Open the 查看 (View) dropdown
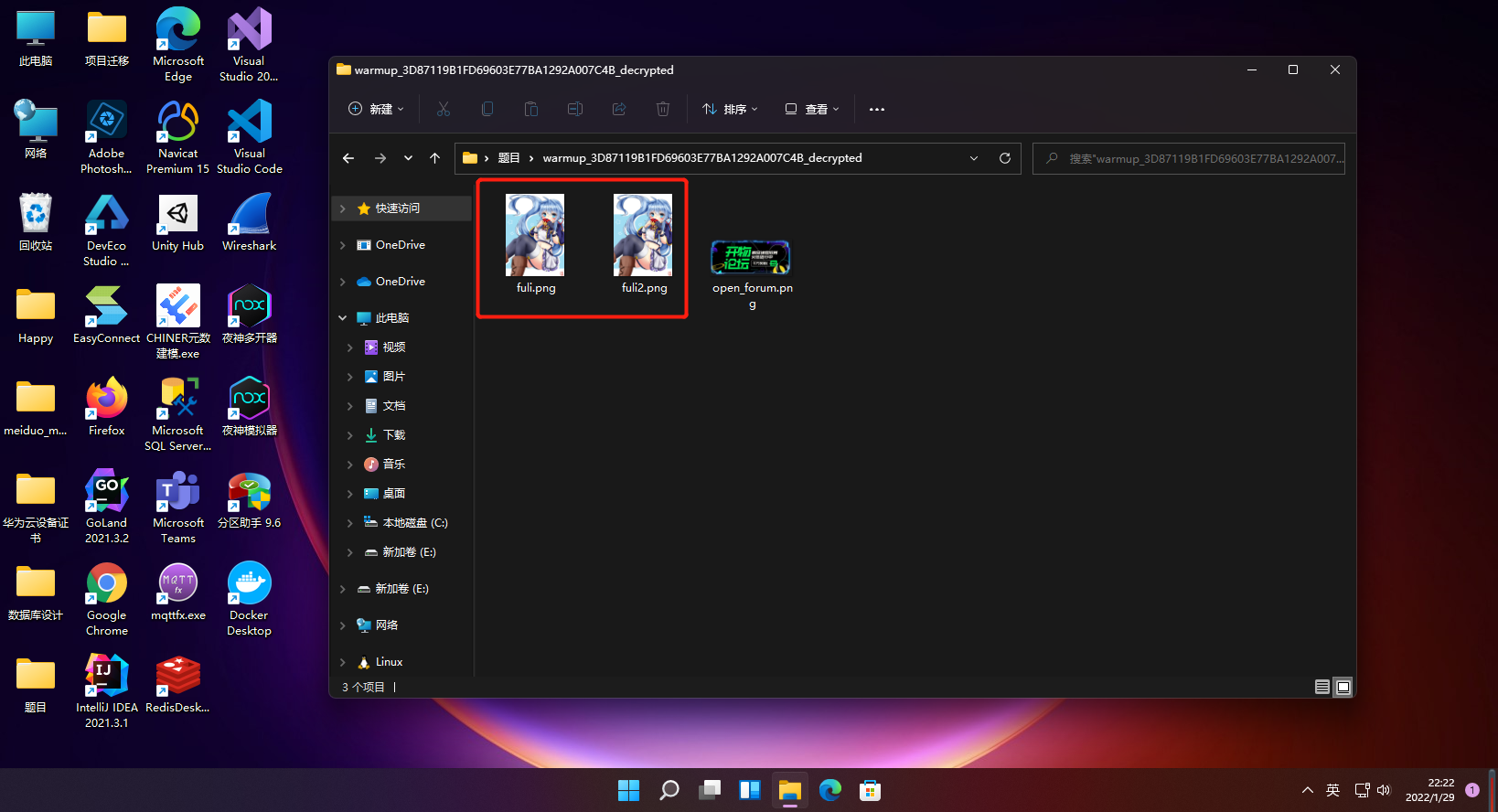Image resolution: width=1498 pixels, height=812 pixels. 812,109
